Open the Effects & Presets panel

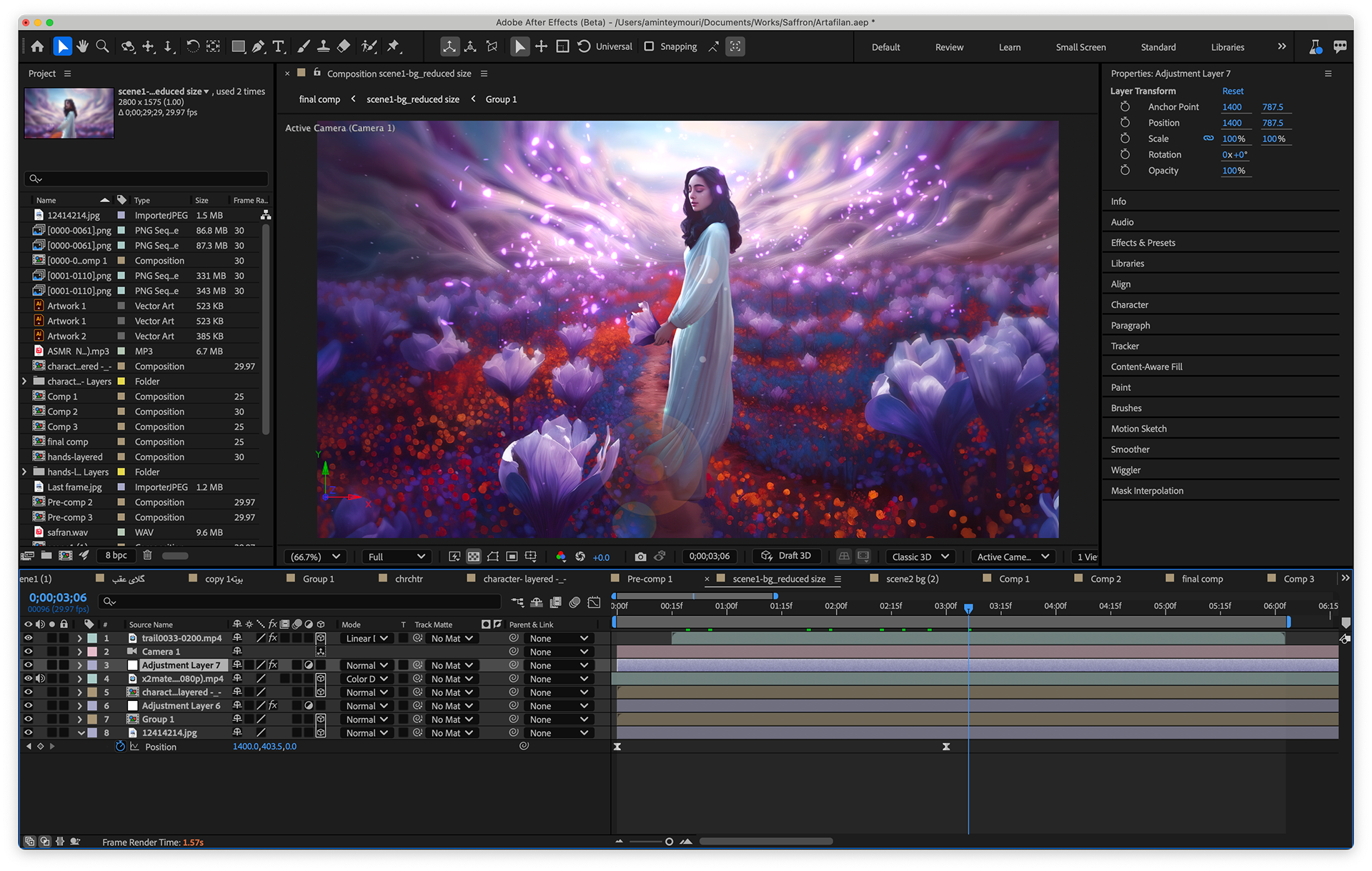1143,243
